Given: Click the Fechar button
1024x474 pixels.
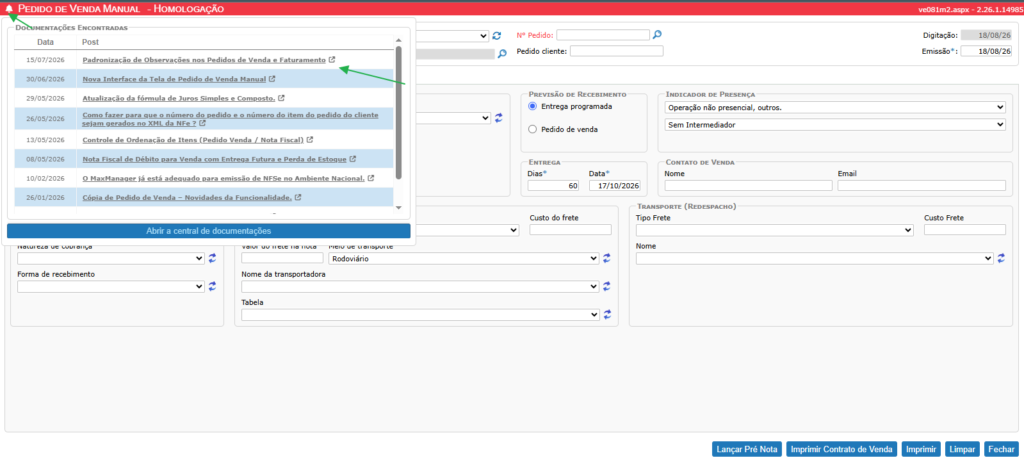Looking at the screenshot, I should 1001,449.
